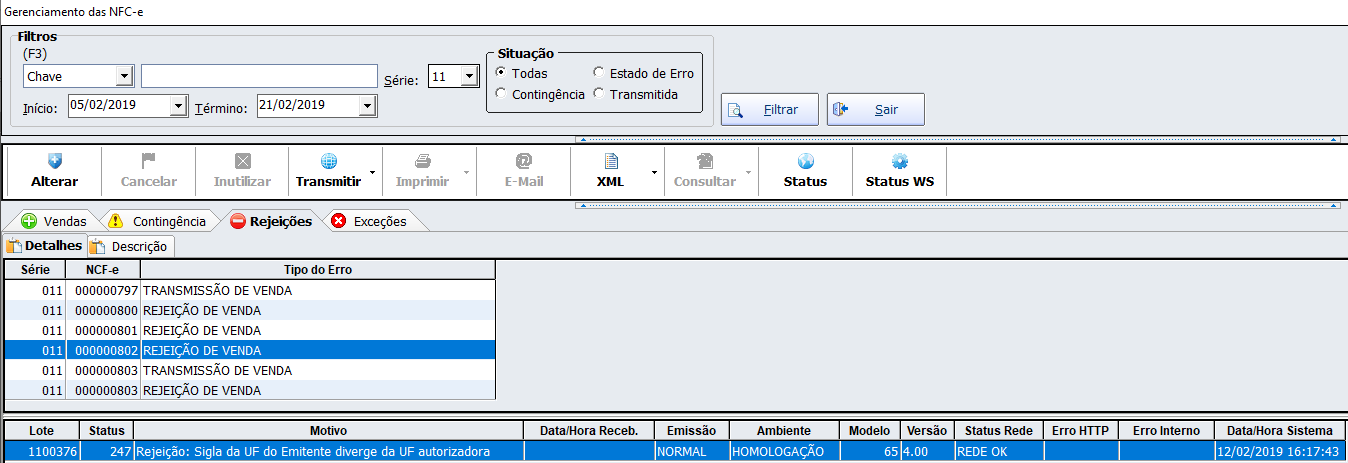Open the Série combo box
The height and width of the screenshot is (463, 1348).
click(x=468, y=77)
